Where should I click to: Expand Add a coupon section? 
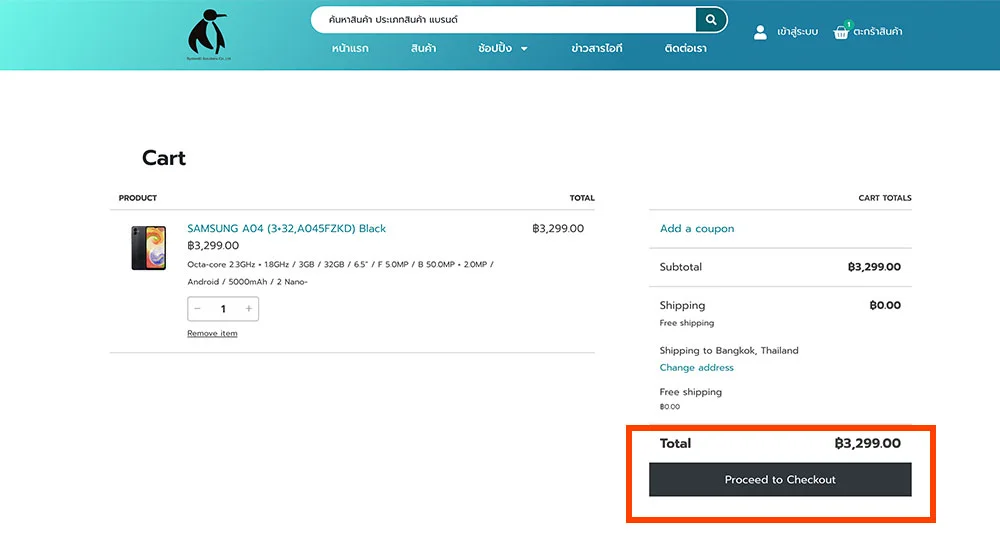click(696, 228)
